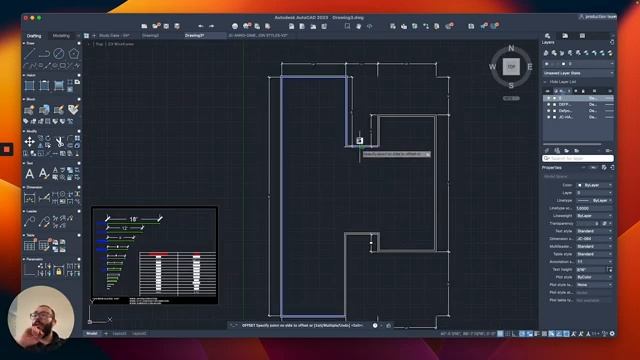Switch to the Drawing3 file tab

tap(195, 36)
